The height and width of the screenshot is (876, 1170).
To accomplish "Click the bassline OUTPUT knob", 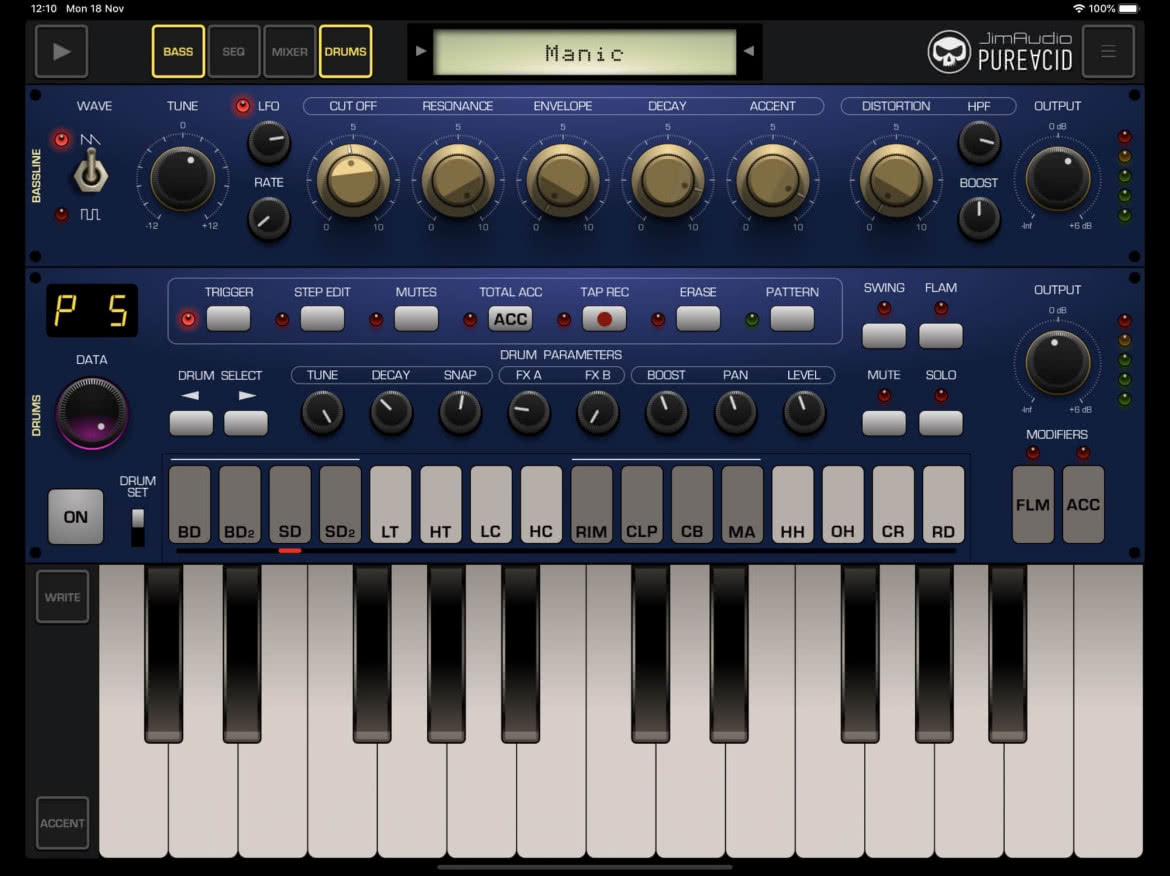I will pyautogui.click(x=1057, y=178).
